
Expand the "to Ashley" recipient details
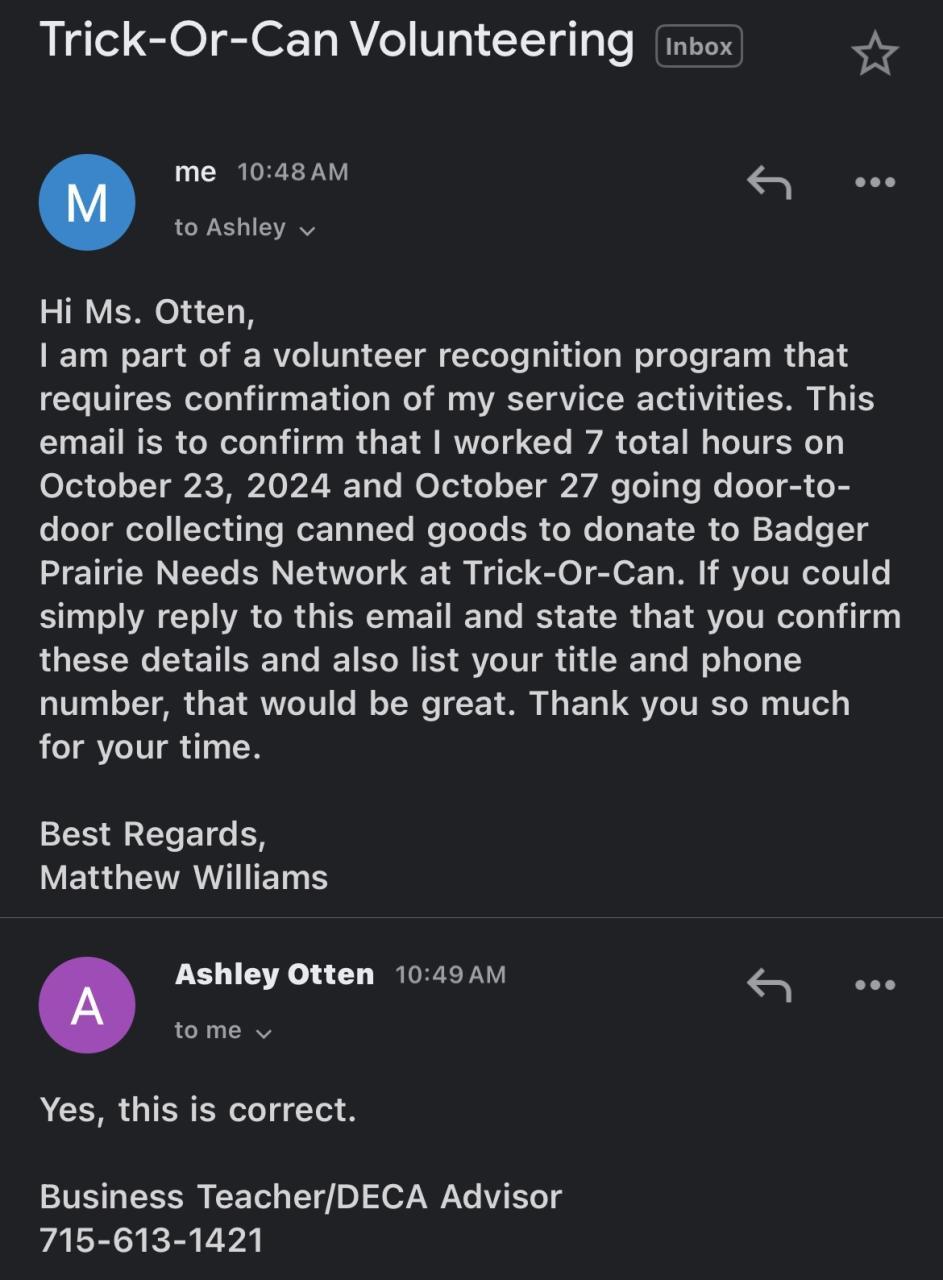pyautogui.click(x=245, y=229)
